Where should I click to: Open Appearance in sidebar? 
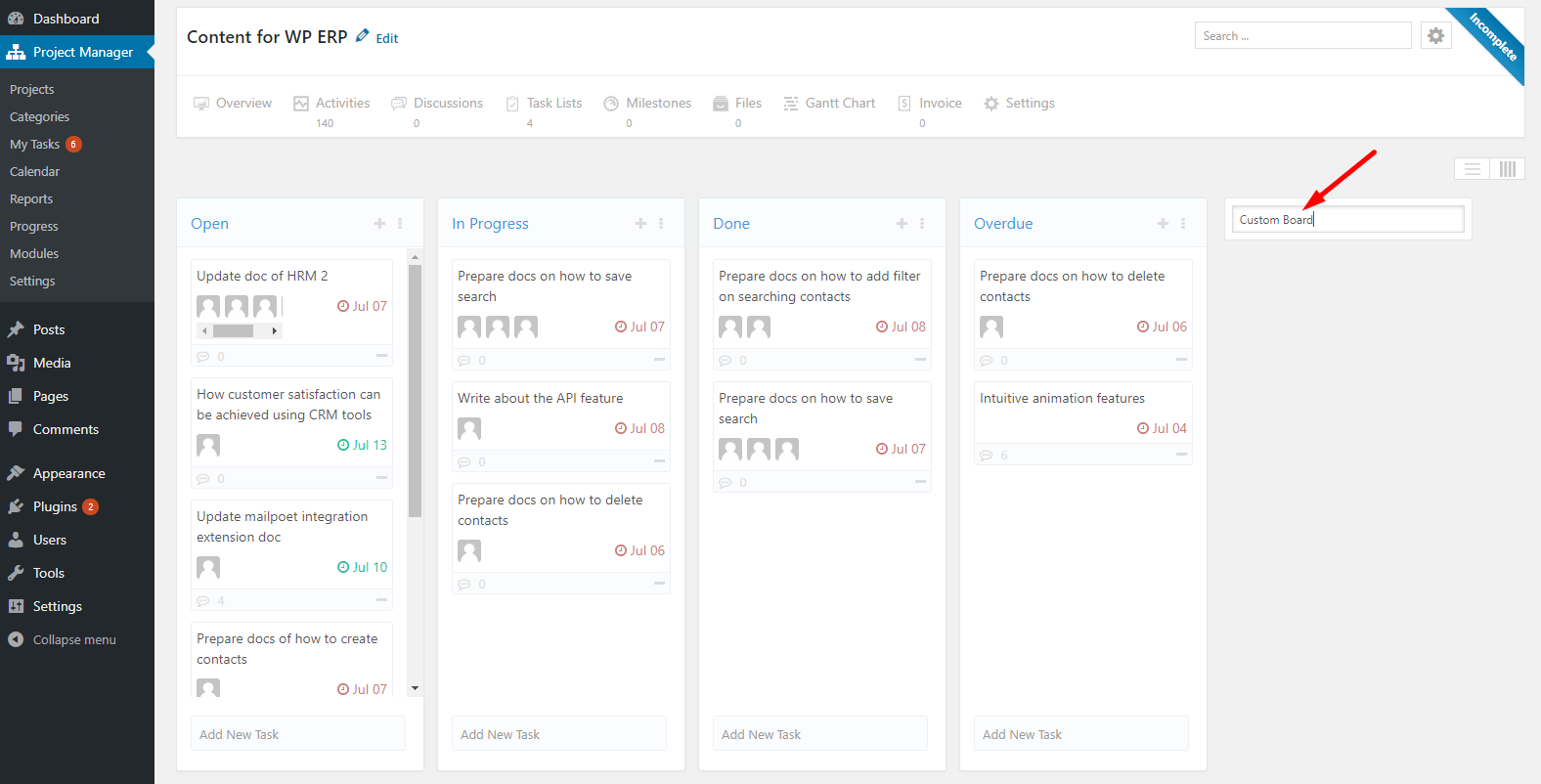coord(68,473)
